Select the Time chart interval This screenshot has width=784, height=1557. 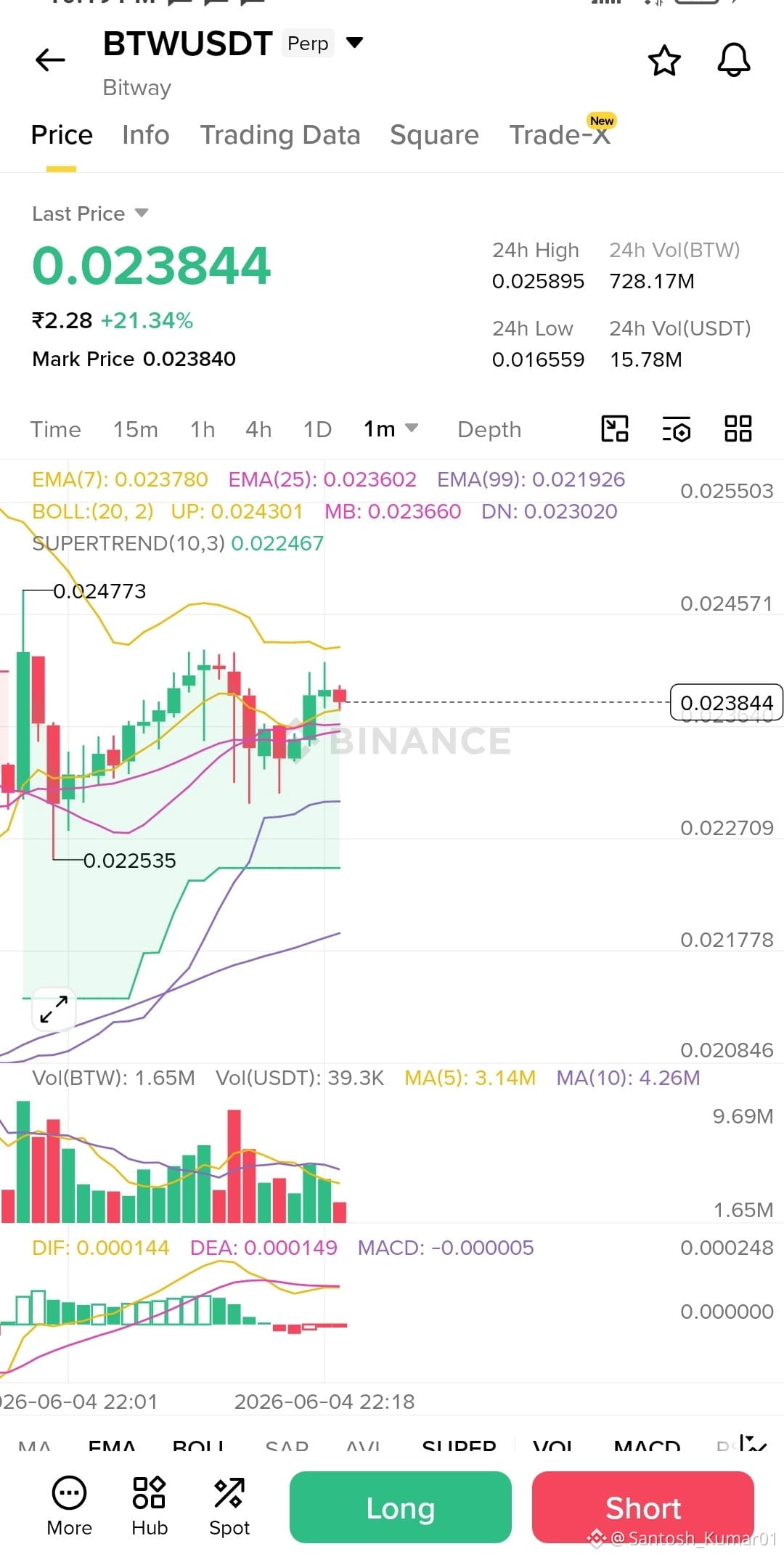pyautogui.click(x=55, y=429)
